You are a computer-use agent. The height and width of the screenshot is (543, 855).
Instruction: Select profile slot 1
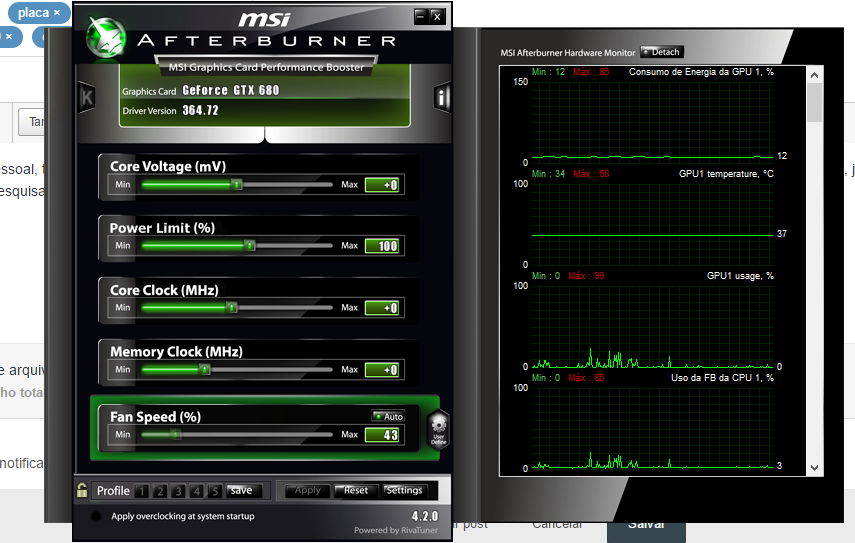pos(142,491)
